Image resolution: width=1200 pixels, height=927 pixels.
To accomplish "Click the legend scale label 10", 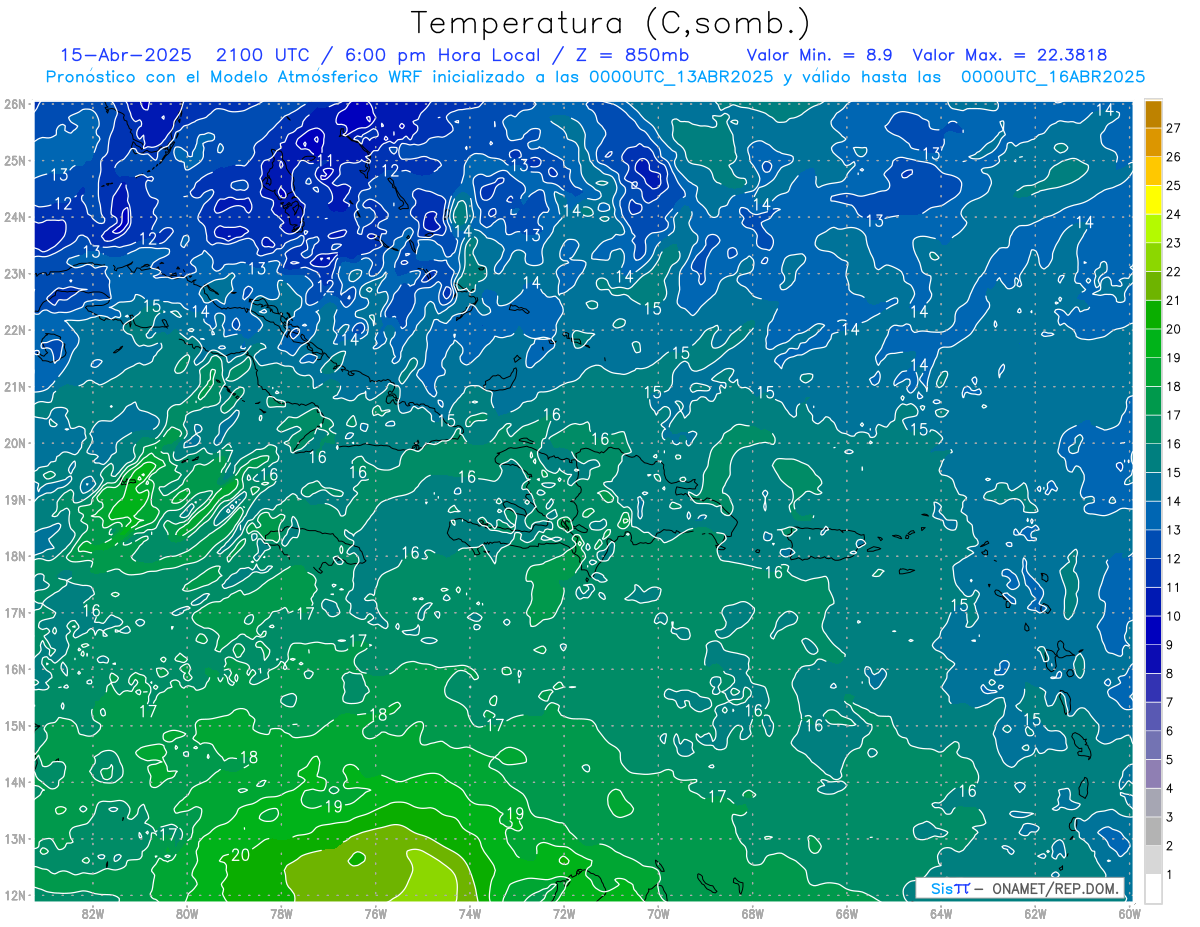I will tap(1174, 615).
